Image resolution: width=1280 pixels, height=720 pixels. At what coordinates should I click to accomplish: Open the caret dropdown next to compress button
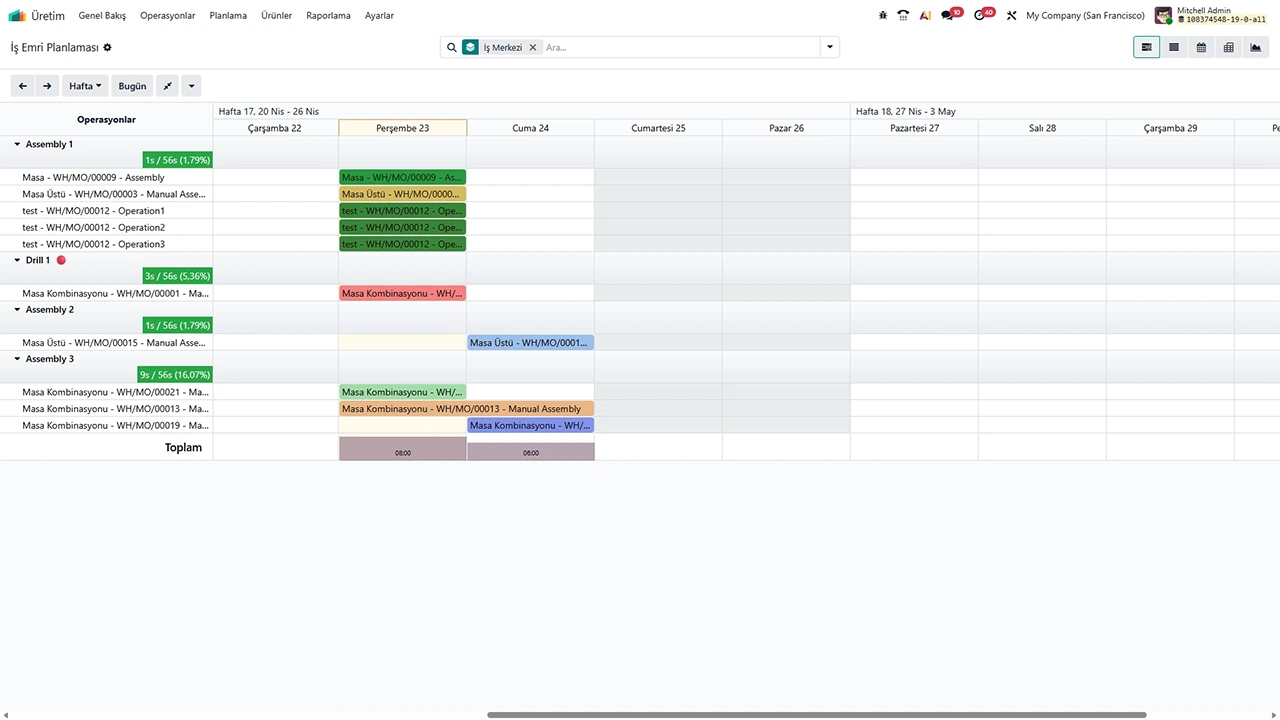coord(191,86)
